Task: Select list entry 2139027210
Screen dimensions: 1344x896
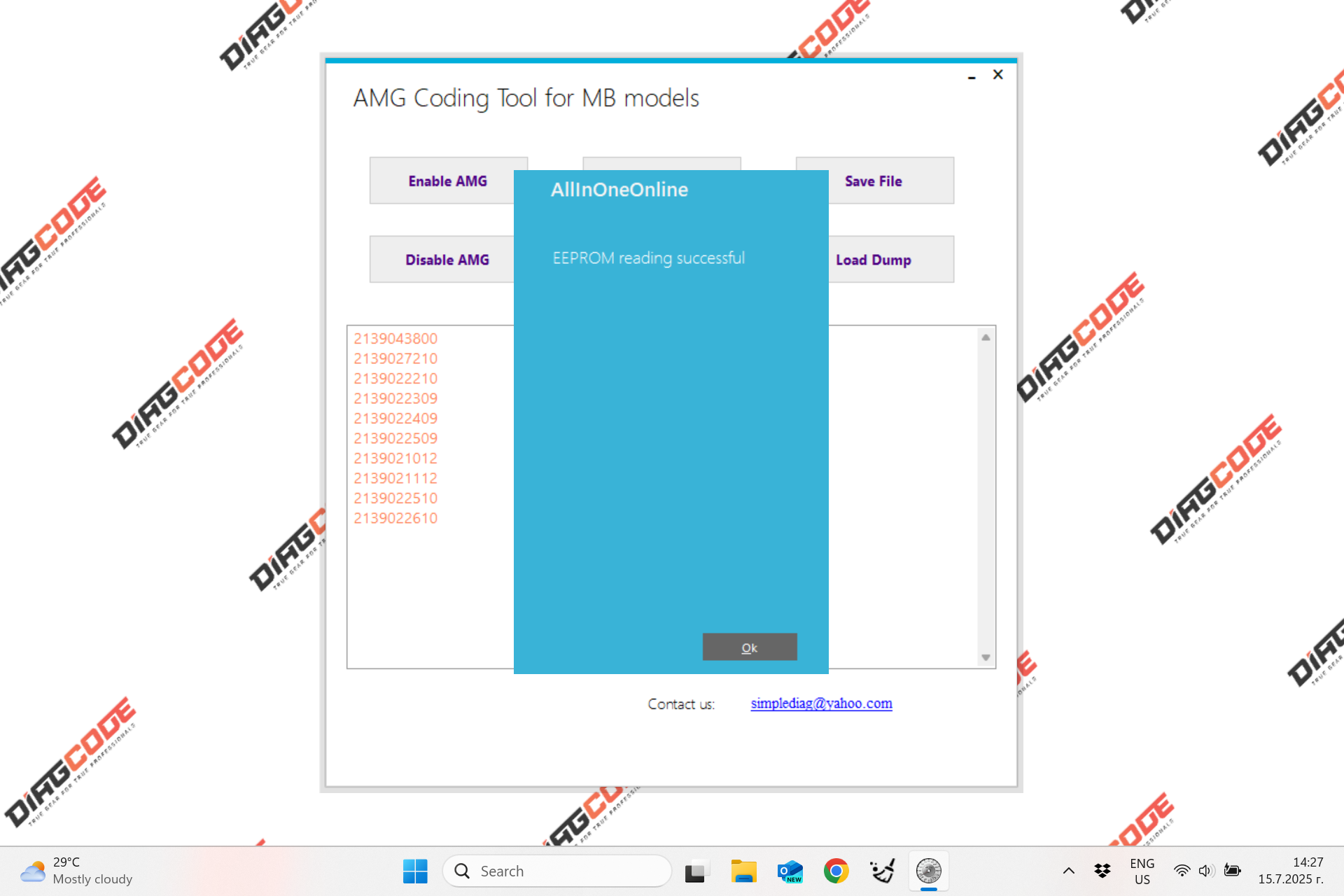Action: point(395,358)
